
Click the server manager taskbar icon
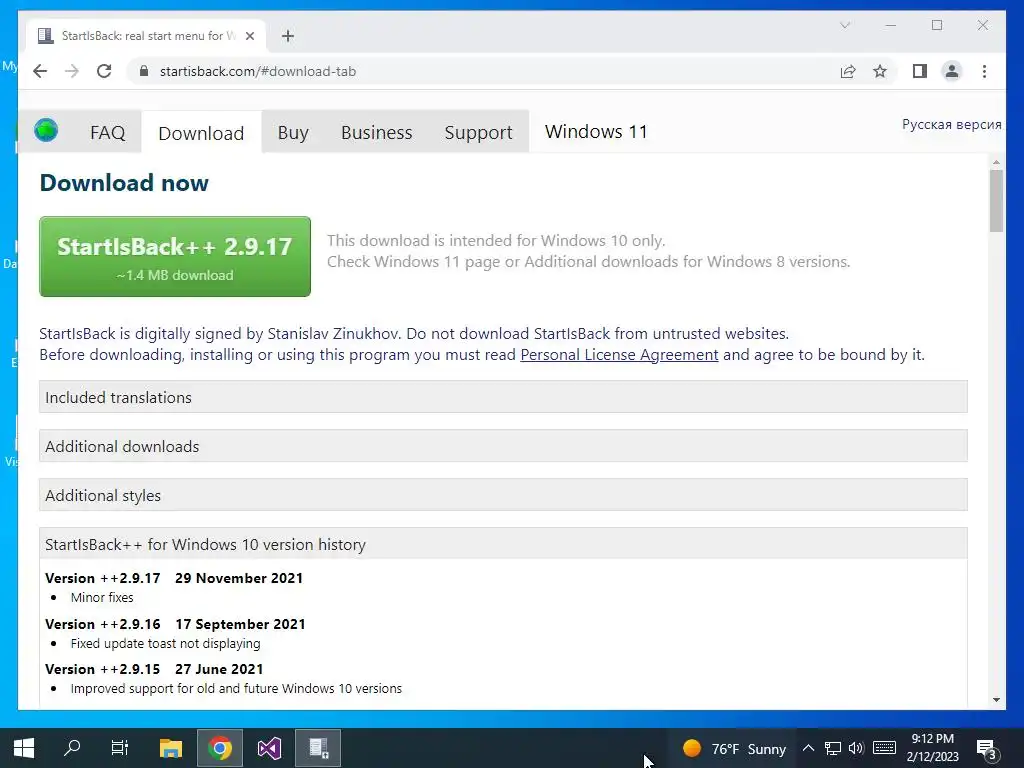[318, 748]
